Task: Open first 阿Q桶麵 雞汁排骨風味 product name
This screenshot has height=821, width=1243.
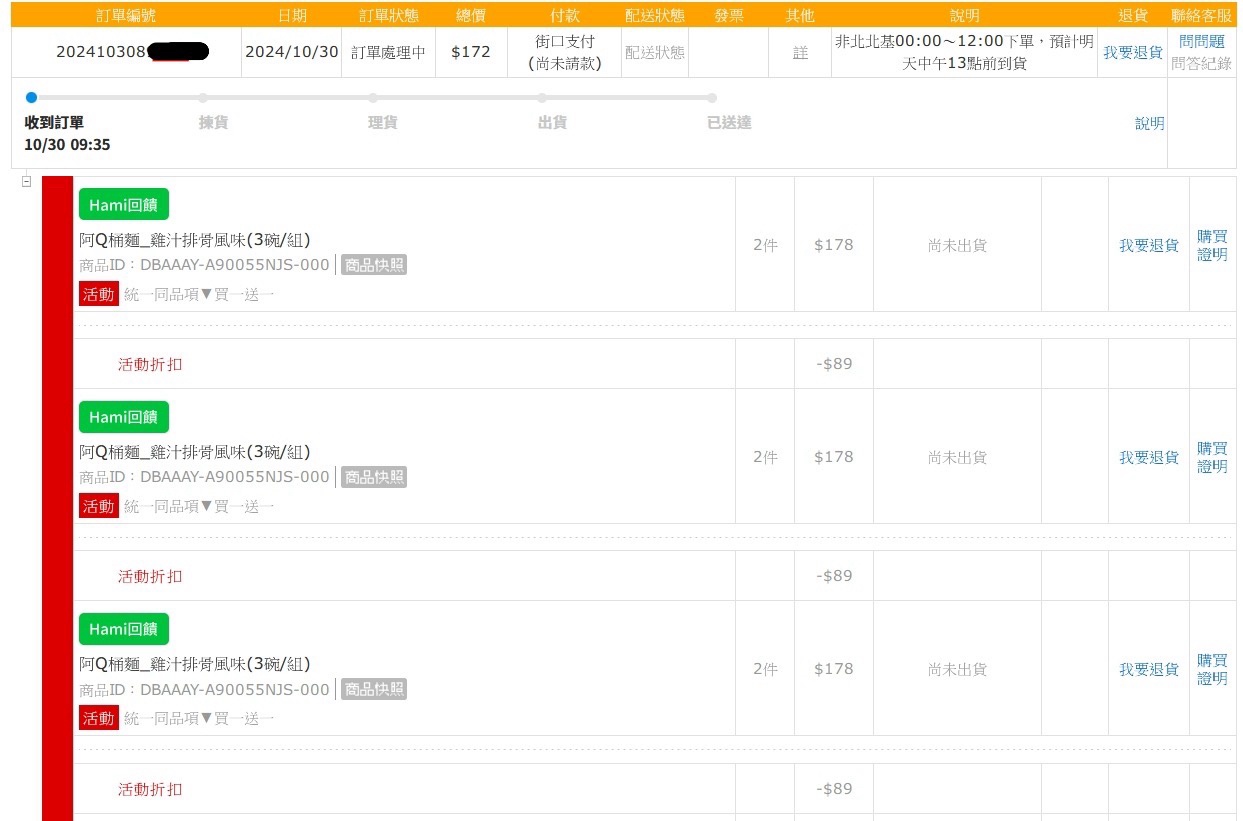Action: pyautogui.click(x=195, y=240)
